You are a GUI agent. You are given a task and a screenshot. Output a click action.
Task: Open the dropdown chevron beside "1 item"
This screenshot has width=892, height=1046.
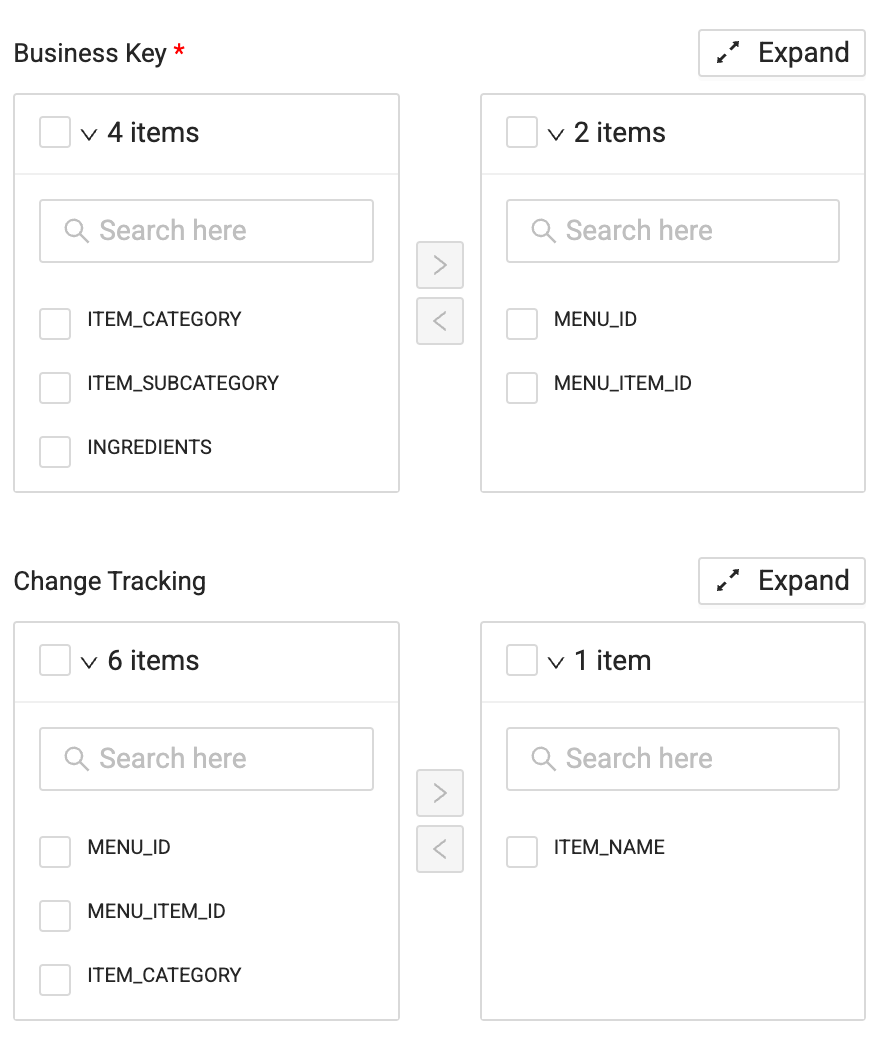coord(556,662)
